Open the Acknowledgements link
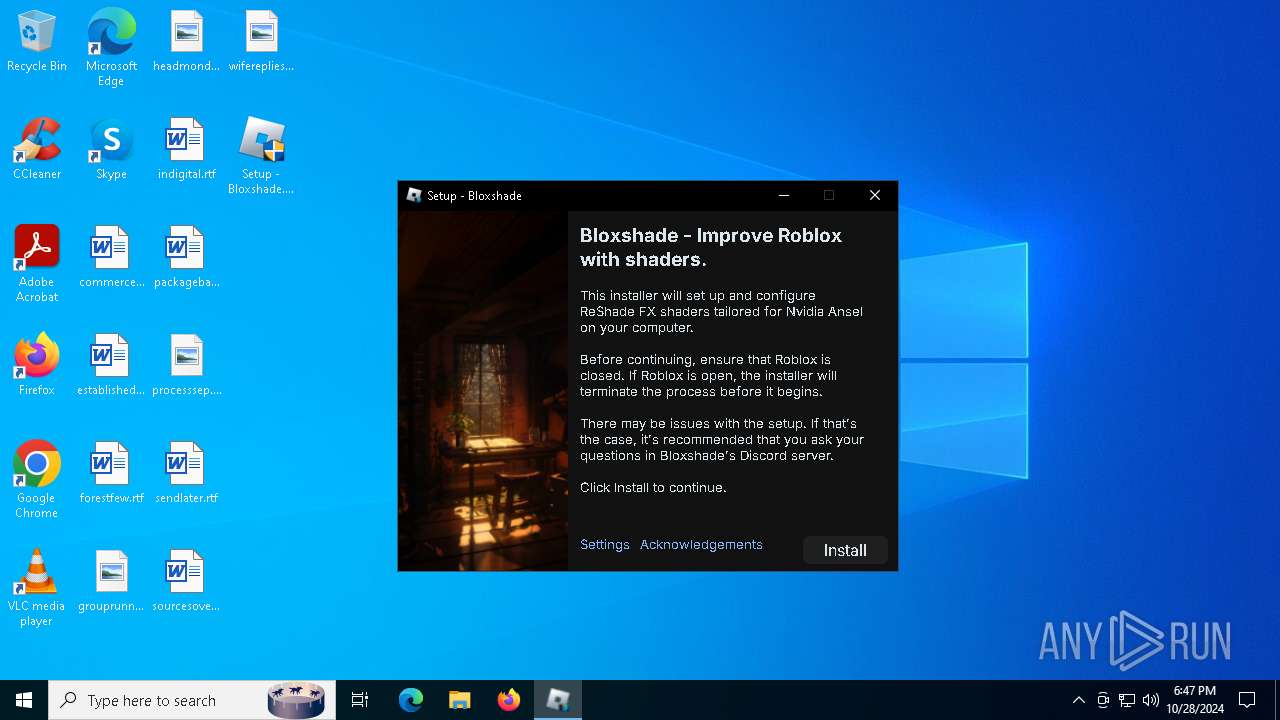Viewport: 1280px width, 720px height. click(x=701, y=545)
